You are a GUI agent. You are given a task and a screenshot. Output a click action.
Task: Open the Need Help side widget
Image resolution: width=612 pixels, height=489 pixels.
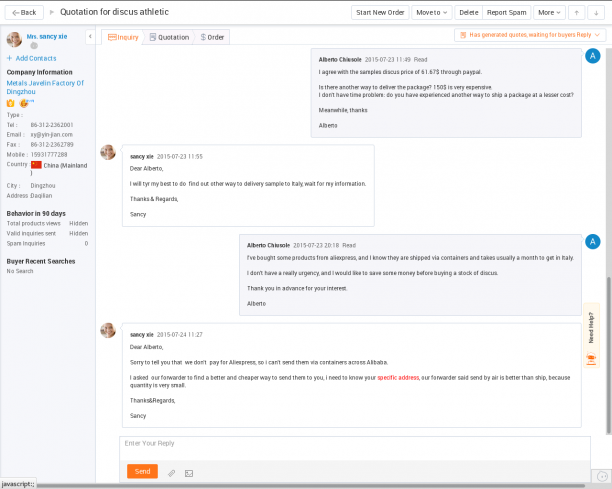tap(591, 336)
